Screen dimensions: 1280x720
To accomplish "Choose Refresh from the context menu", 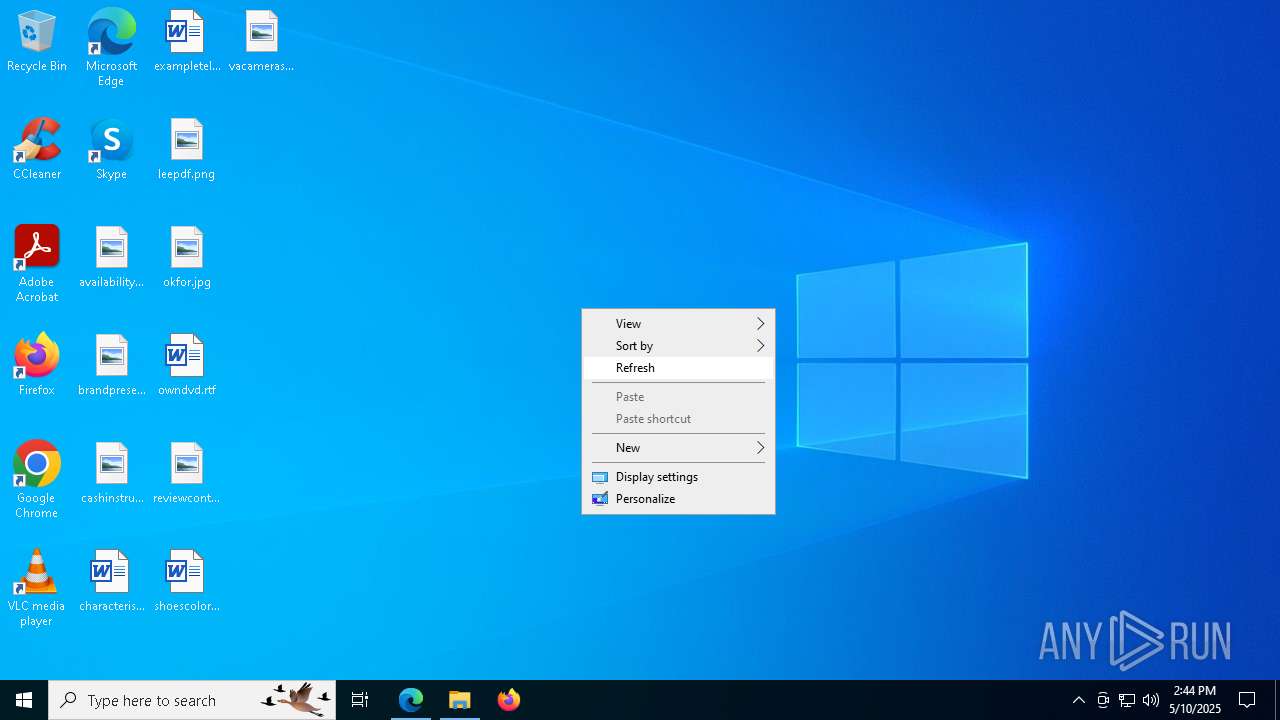I will click(678, 367).
